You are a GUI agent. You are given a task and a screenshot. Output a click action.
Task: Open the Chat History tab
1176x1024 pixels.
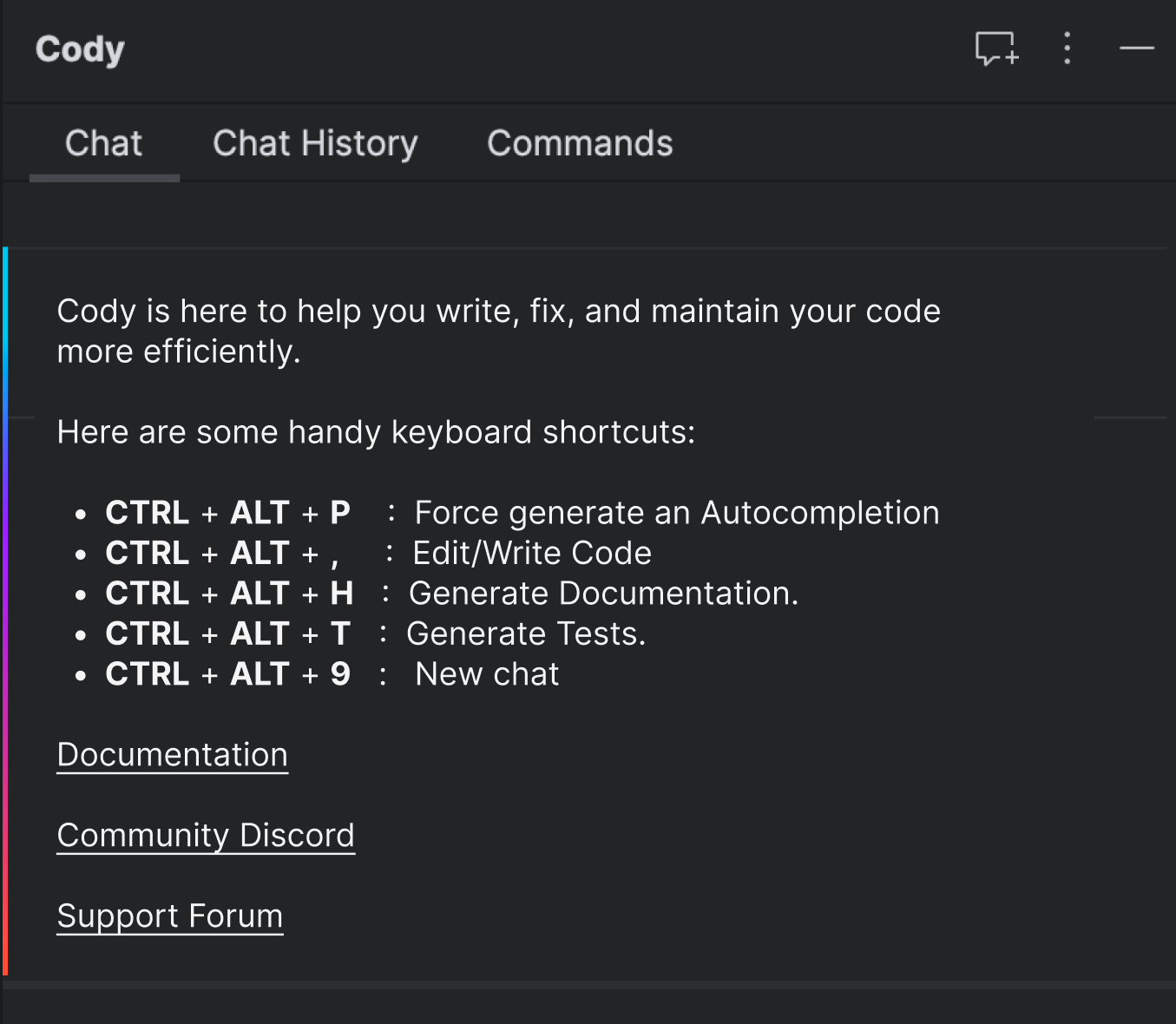315,143
